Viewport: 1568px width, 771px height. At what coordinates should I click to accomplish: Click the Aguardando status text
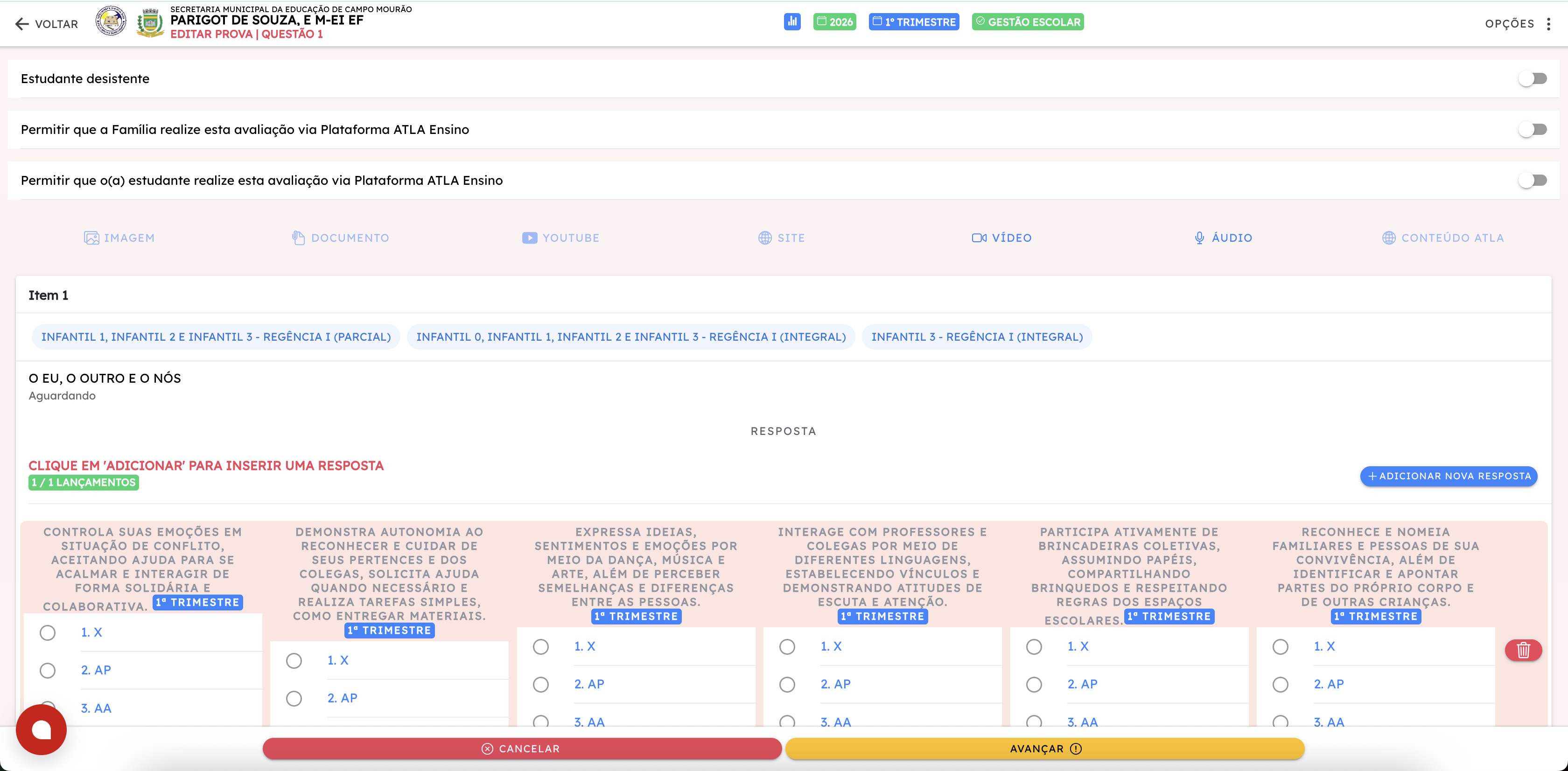(62, 396)
